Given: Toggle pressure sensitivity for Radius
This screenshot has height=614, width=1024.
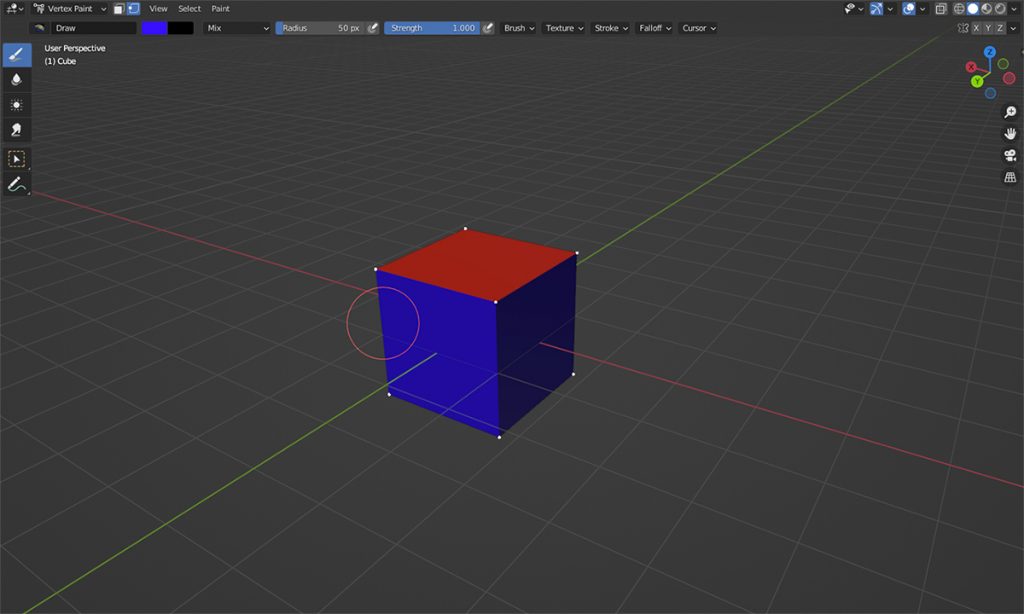Looking at the screenshot, I should point(373,28).
